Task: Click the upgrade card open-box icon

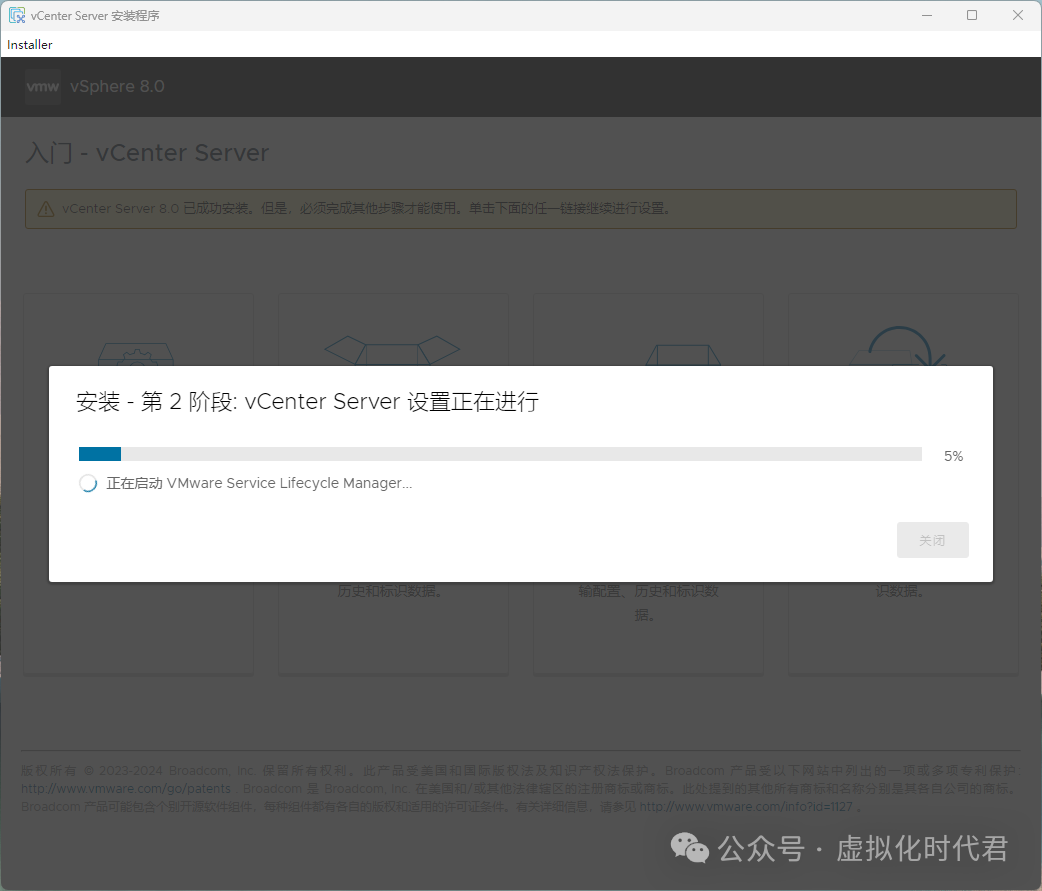Action: tap(392, 350)
